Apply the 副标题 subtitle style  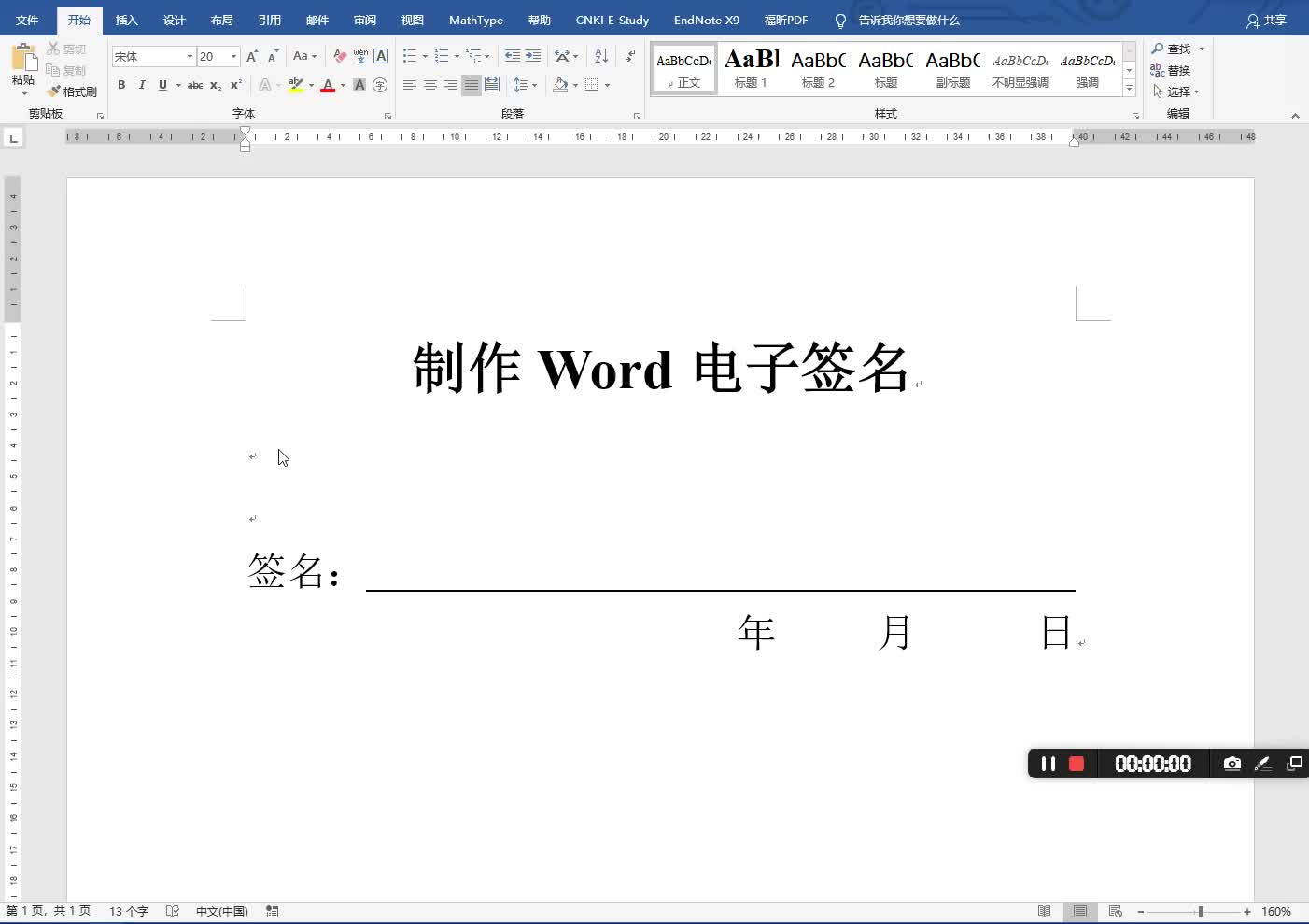[952, 68]
